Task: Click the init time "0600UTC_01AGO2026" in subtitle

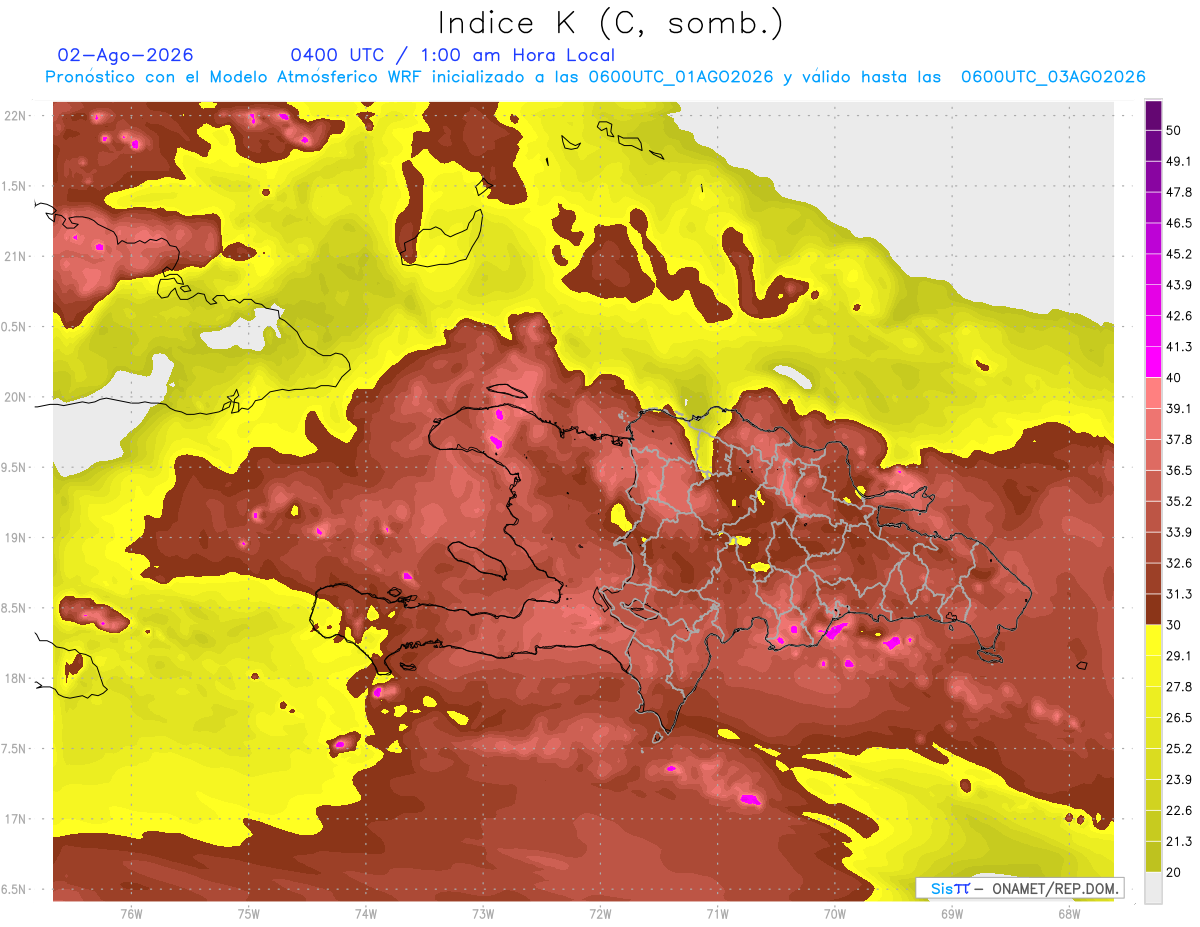Action: pyautogui.click(x=681, y=77)
